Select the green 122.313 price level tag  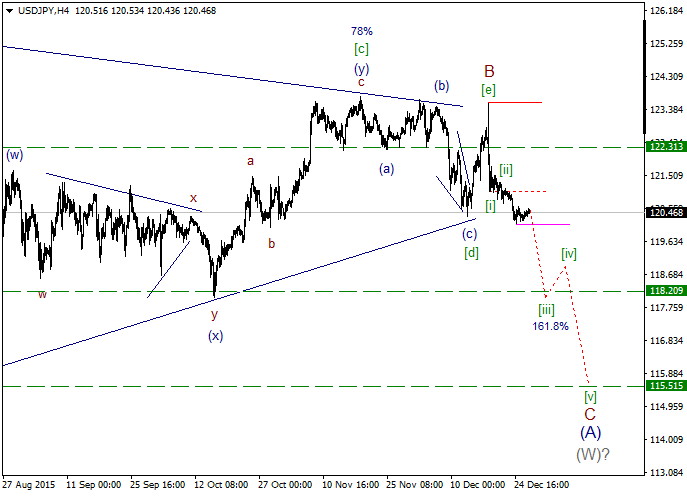click(x=666, y=147)
